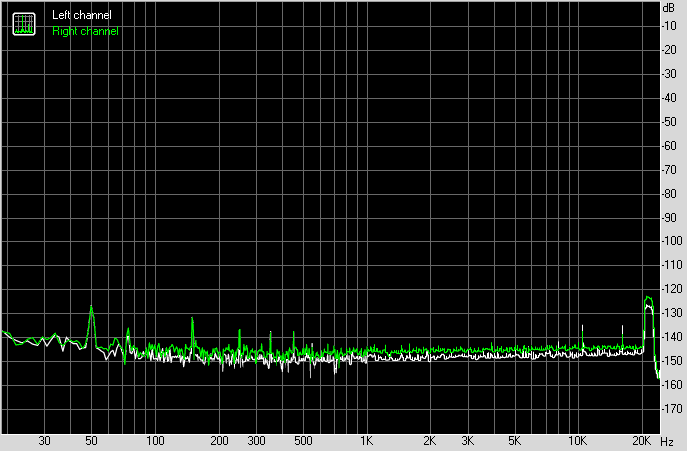Click the "50" frequency axis label

point(91,441)
